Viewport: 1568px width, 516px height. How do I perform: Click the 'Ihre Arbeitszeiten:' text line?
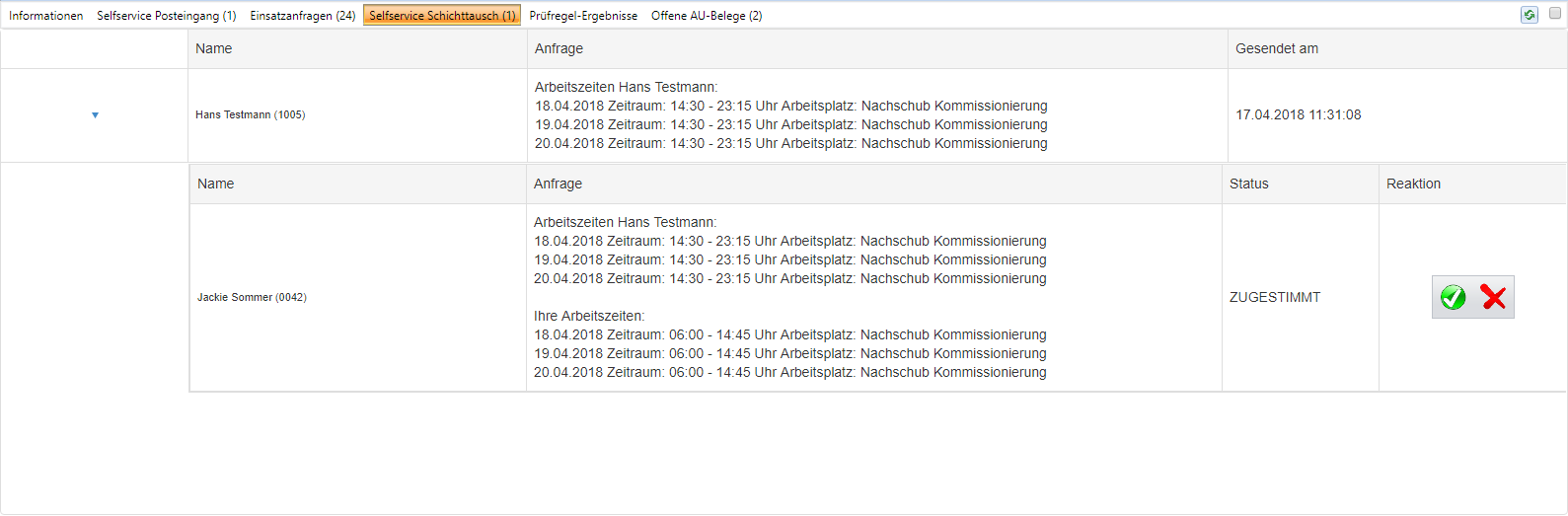[589, 317]
